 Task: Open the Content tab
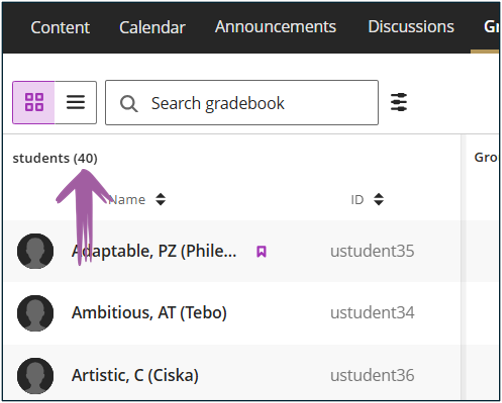[60, 27]
